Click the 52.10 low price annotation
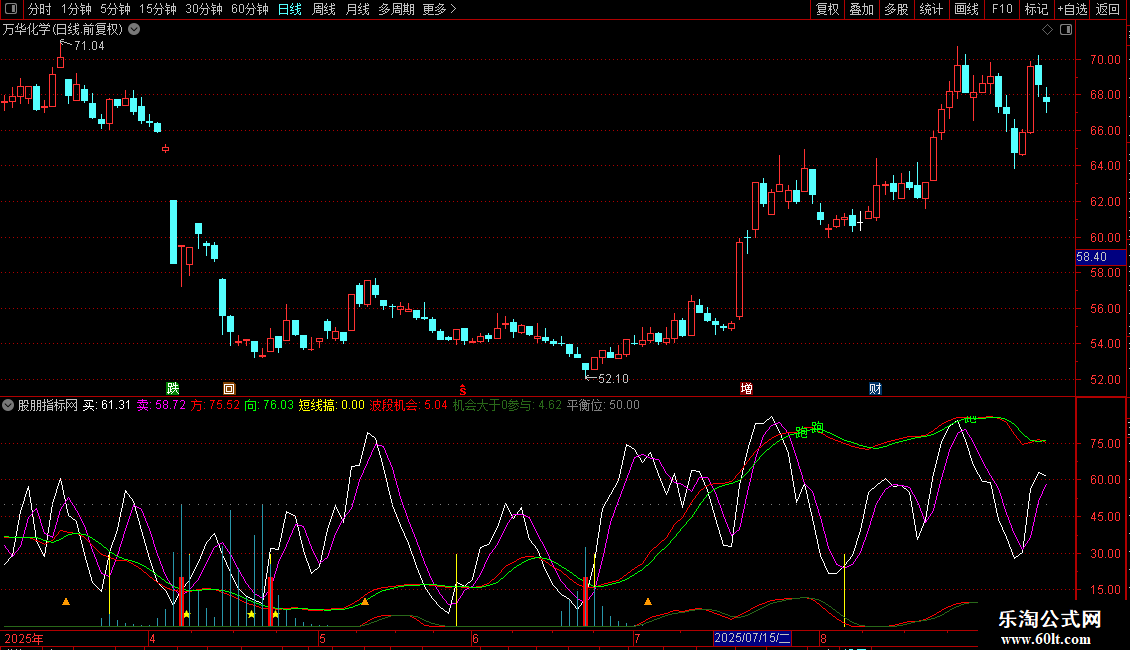 [x=613, y=378]
